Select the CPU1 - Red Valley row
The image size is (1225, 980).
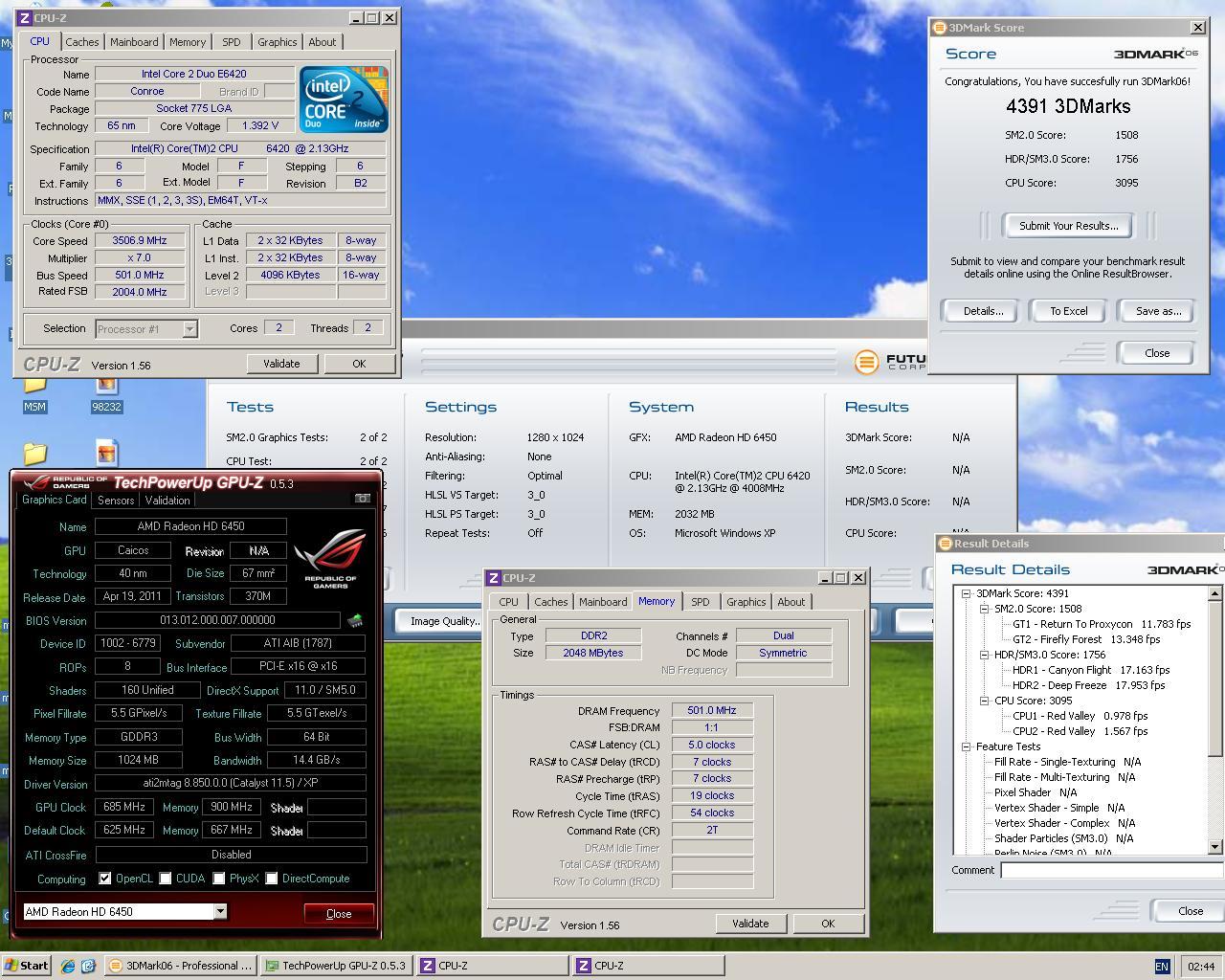tap(1080, 716)
